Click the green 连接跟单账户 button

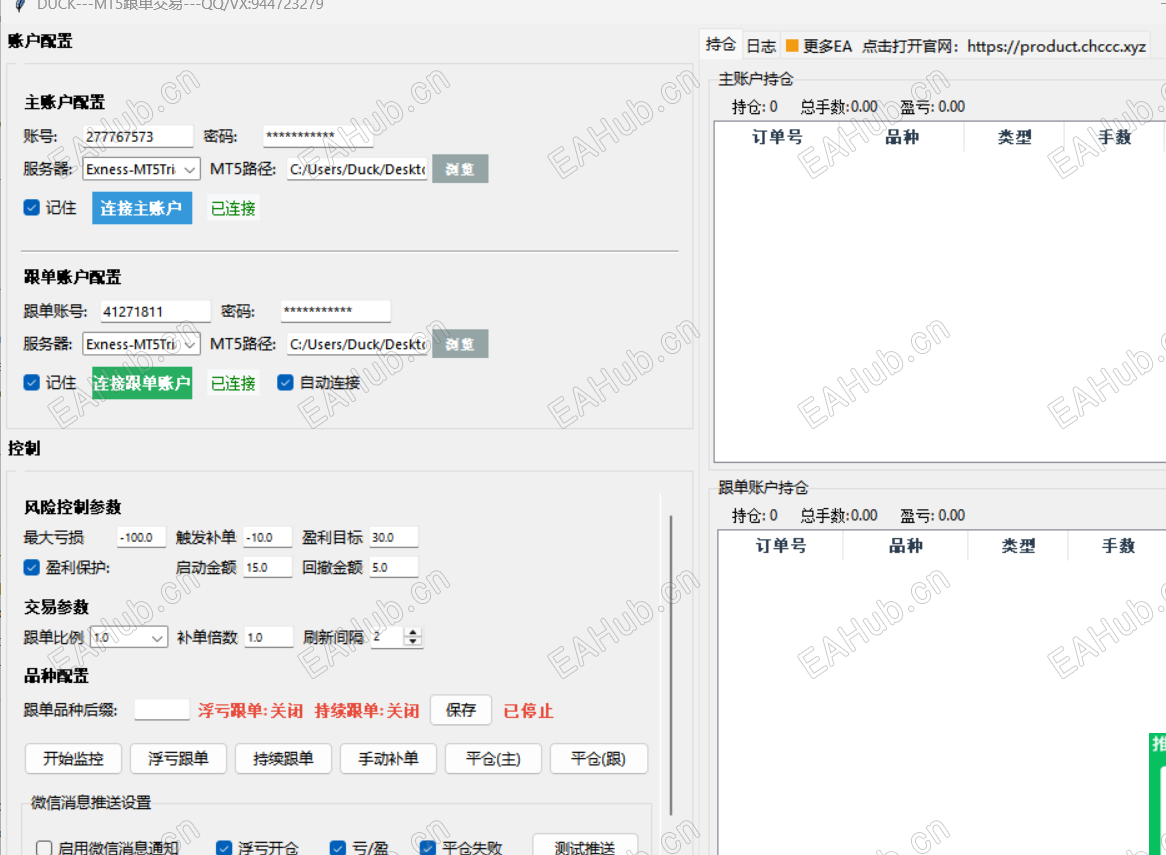[142, 383]
